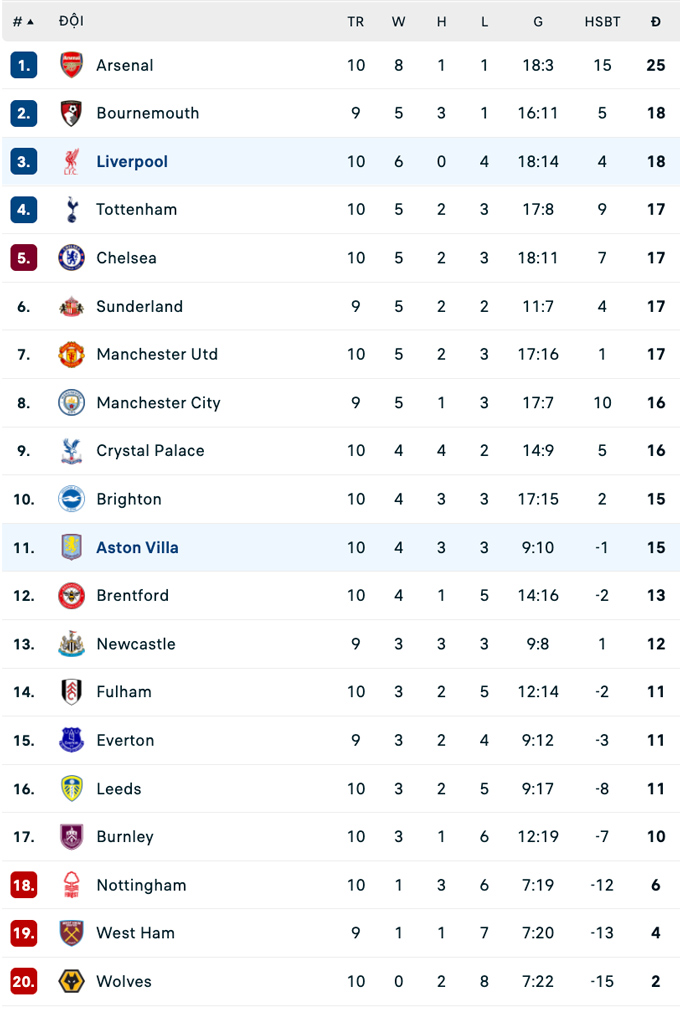Click the Arsenal club crest icon
Screen dimensions: 680x1015
(71, 65)
